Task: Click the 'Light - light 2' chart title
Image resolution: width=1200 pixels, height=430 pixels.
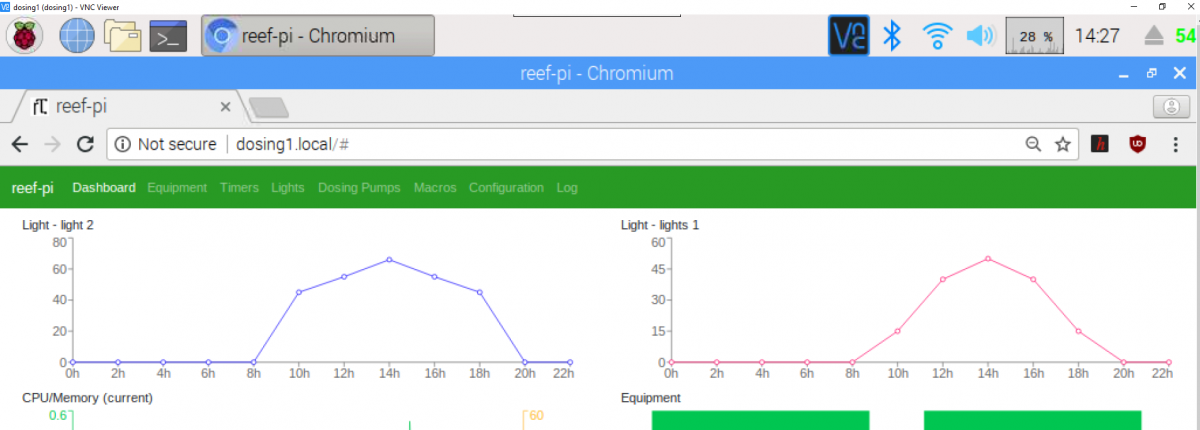Action: pyautogui.click(x=58, y=225)
